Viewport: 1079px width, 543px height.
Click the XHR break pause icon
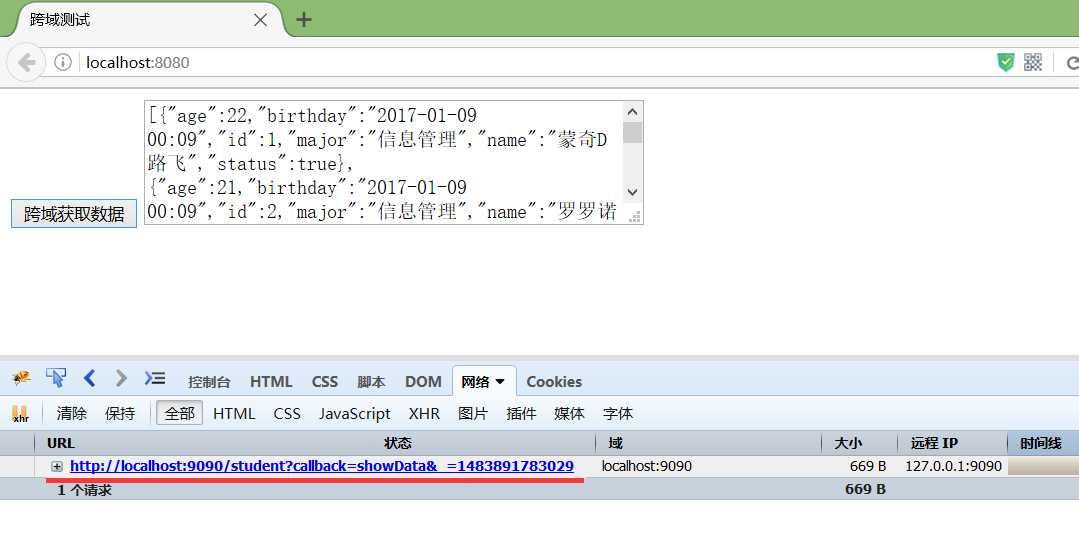pyautogui.click(x=21, y=413)
